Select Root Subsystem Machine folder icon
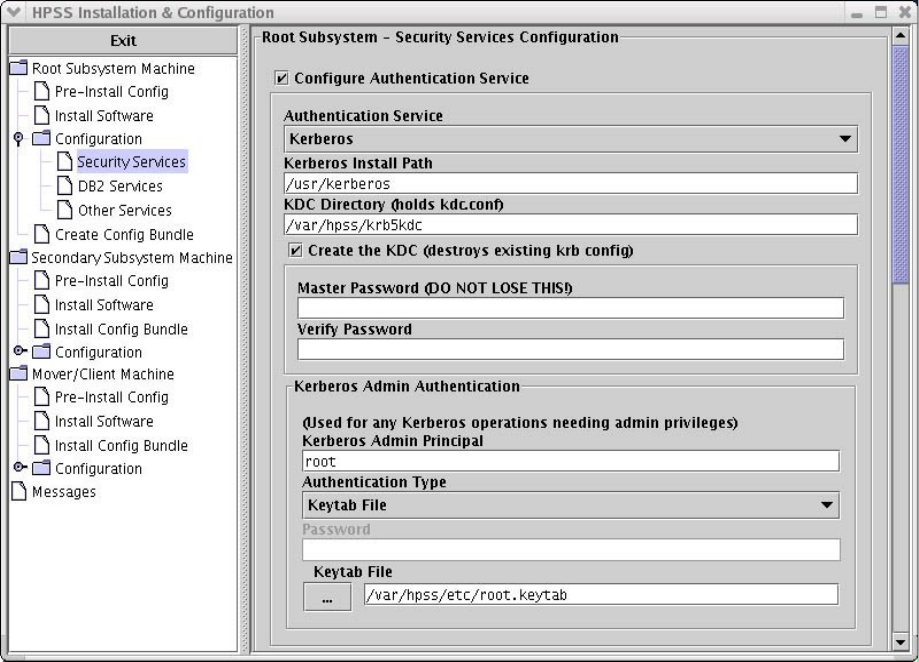919x662 pixels. [19, 68]
